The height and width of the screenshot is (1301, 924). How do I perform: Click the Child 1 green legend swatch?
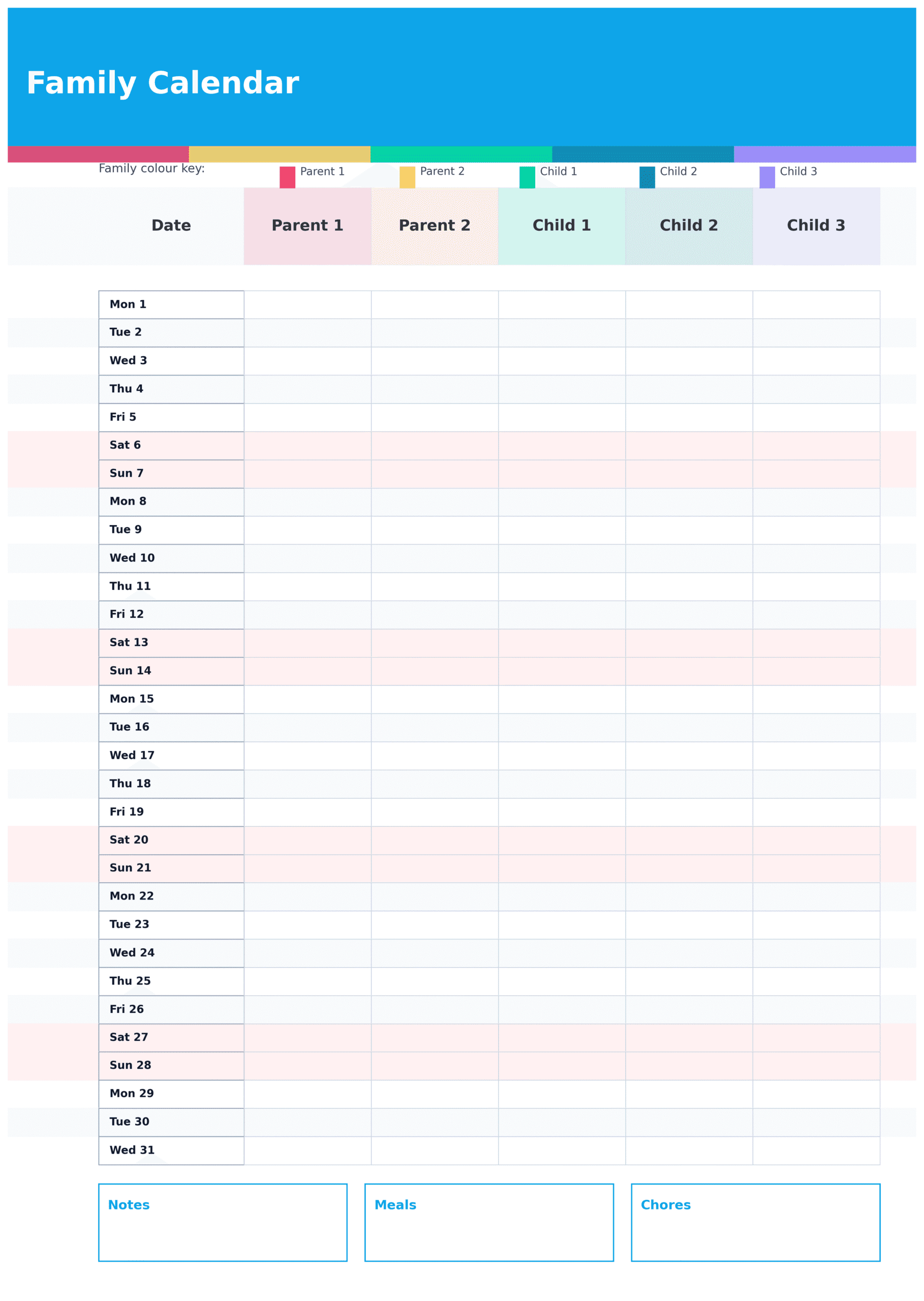click(528, 177)
